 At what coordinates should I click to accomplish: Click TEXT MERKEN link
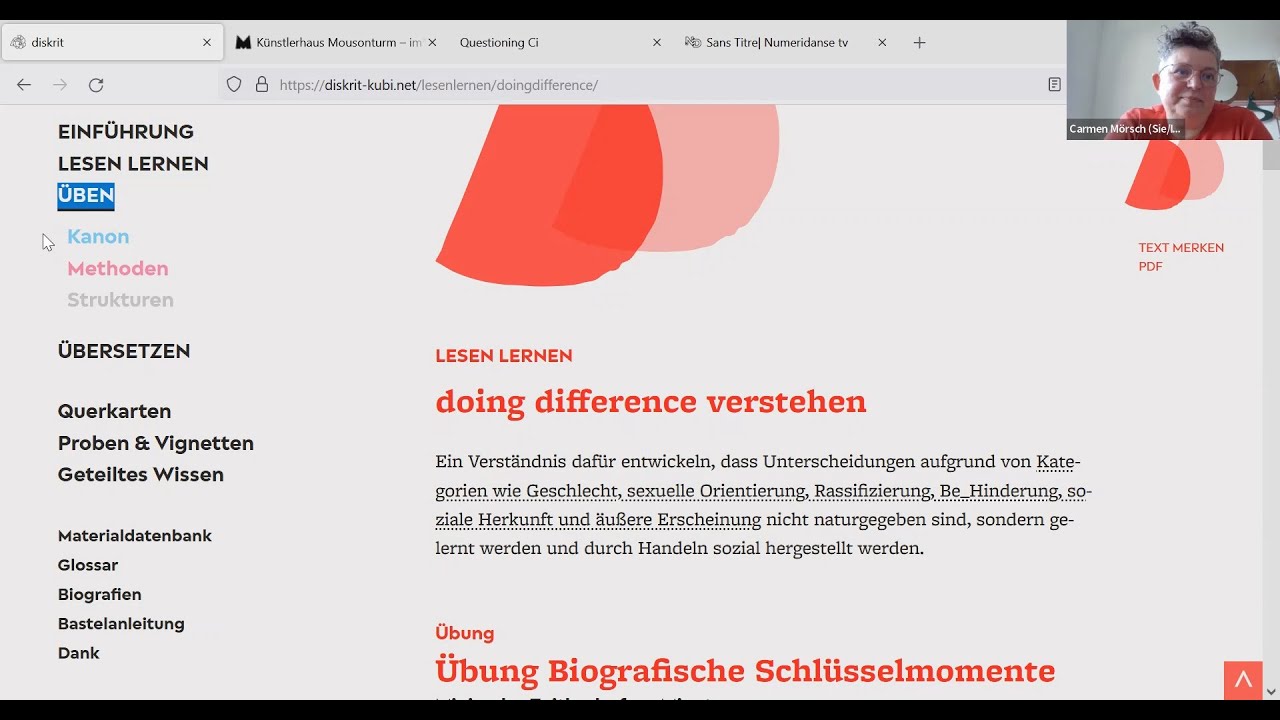point(1181,248)
